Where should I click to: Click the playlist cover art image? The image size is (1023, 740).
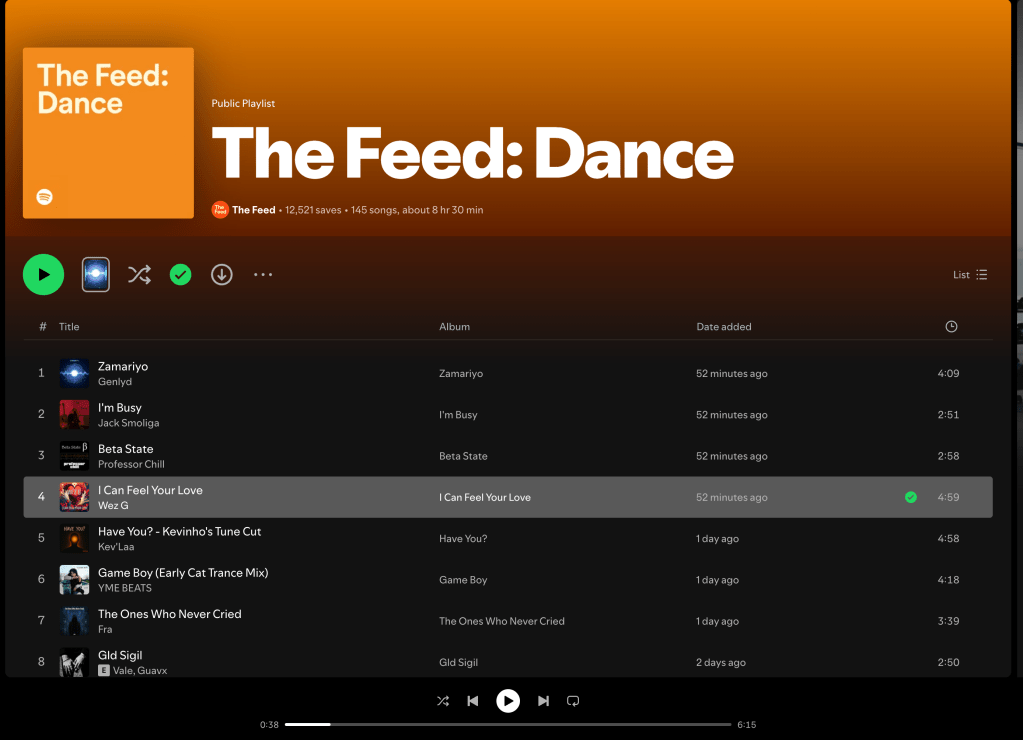(x=108, y=133)
